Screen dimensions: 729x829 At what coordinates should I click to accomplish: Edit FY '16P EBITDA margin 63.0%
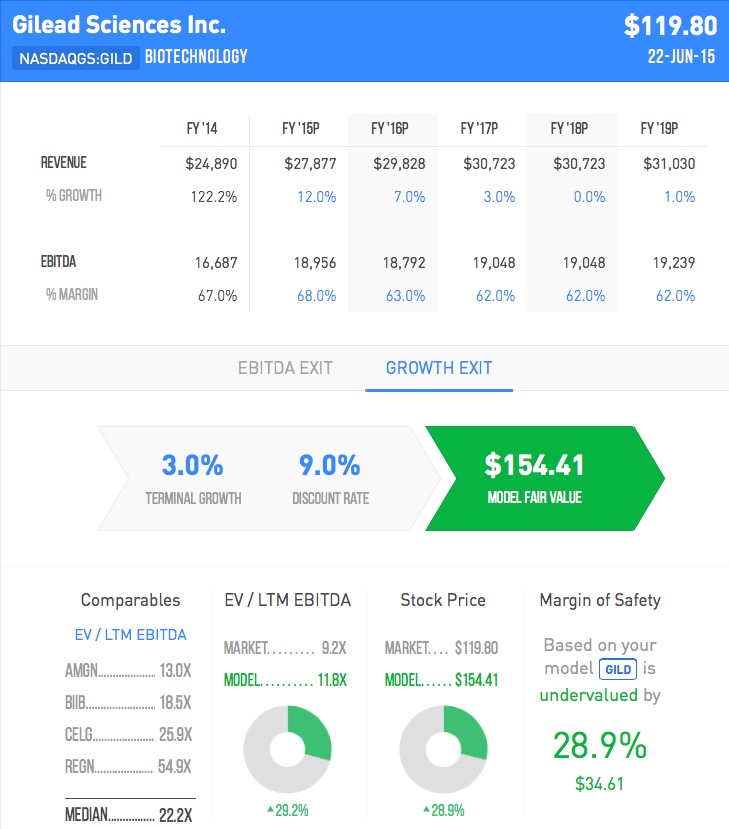405,296
